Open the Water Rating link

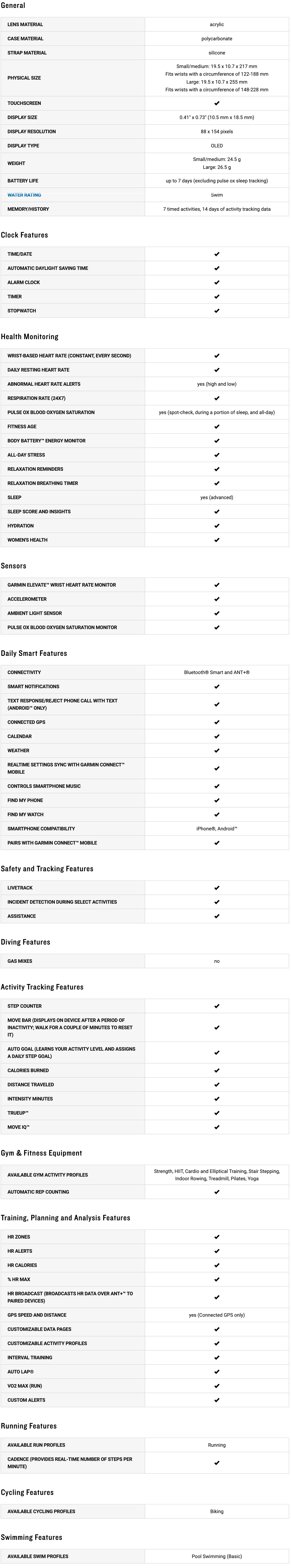tap(24, 195)
